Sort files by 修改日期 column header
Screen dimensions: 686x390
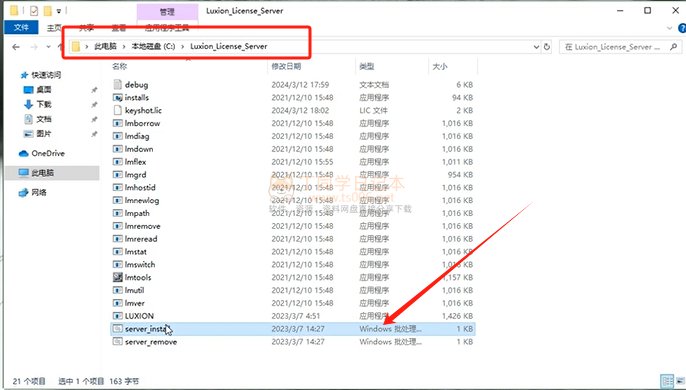[286, 67]
